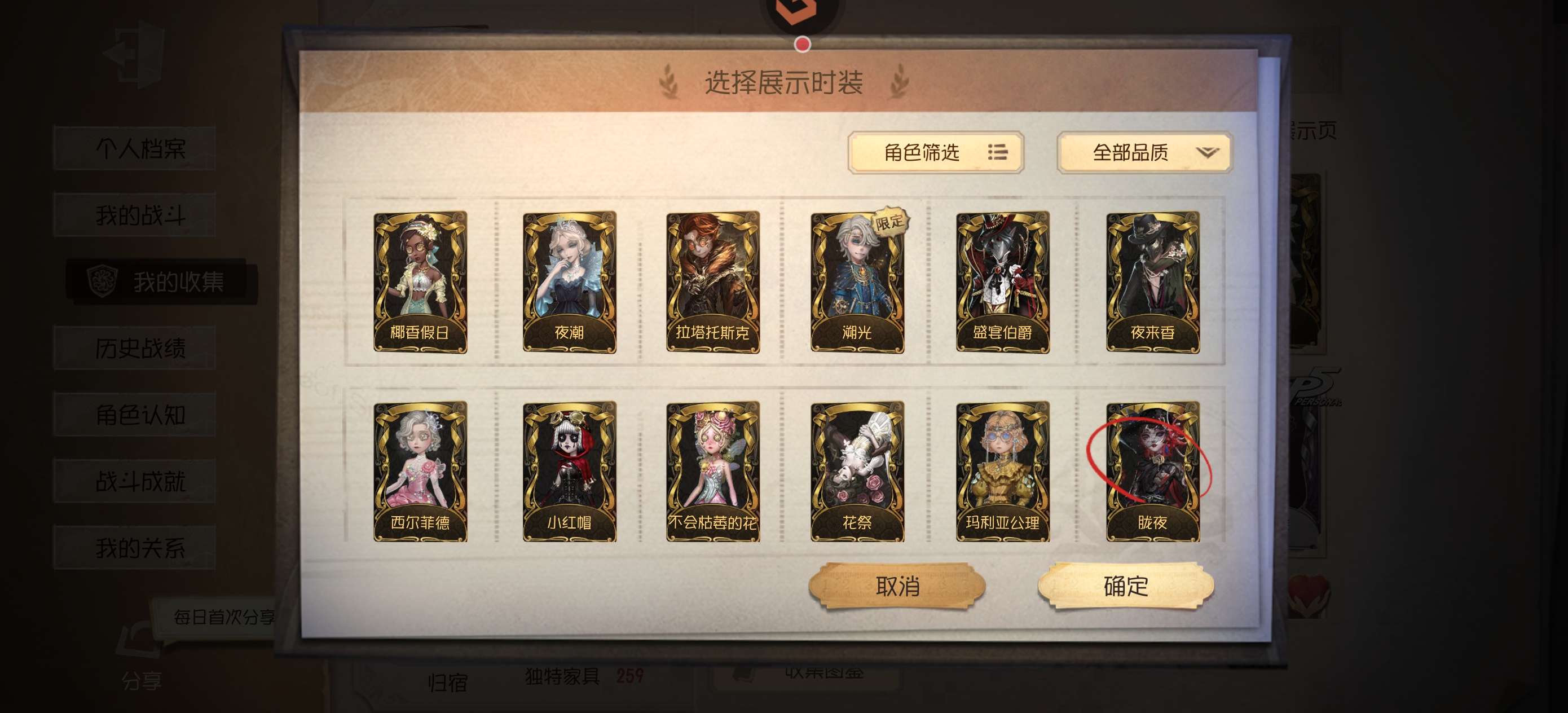Choose the 拉塔托斯克 costume card
Screen dimensions: 1568x713
click(x=713, y=282)
